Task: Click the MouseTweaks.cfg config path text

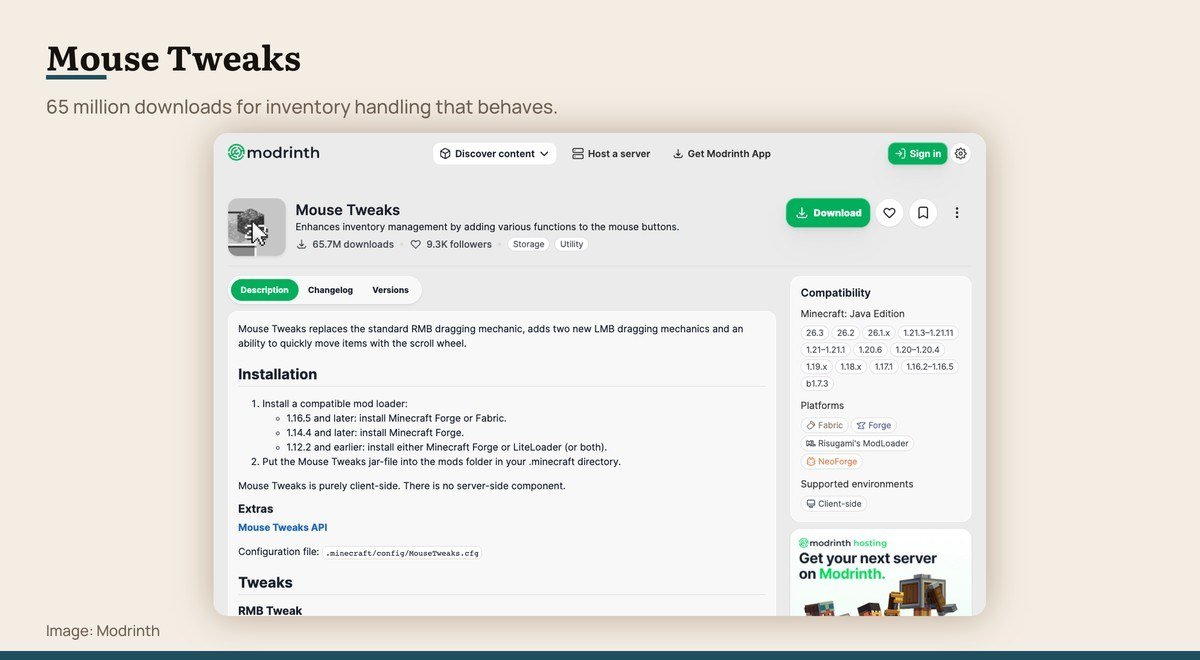Action: [x=402, y=552]
